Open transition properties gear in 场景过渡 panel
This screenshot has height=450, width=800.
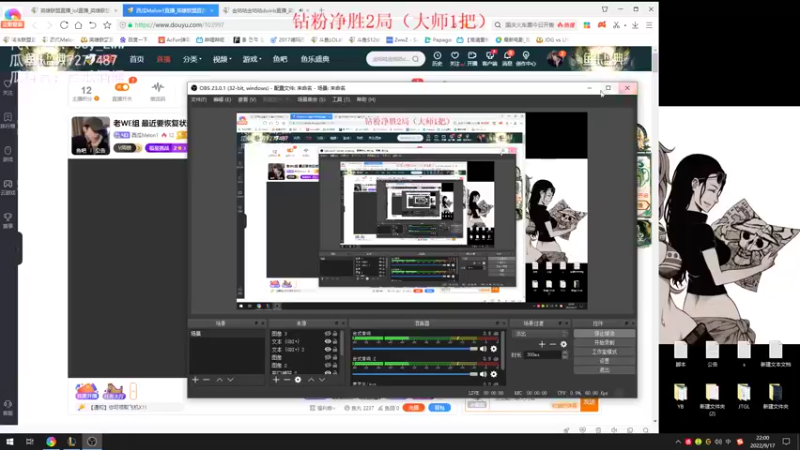coord(563,344)
